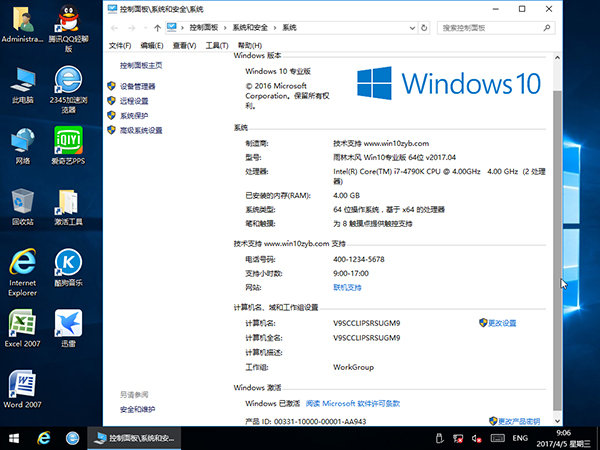600x450 pixels.
Task: Click the Back navigation arrow
Action: click(115, 26)
